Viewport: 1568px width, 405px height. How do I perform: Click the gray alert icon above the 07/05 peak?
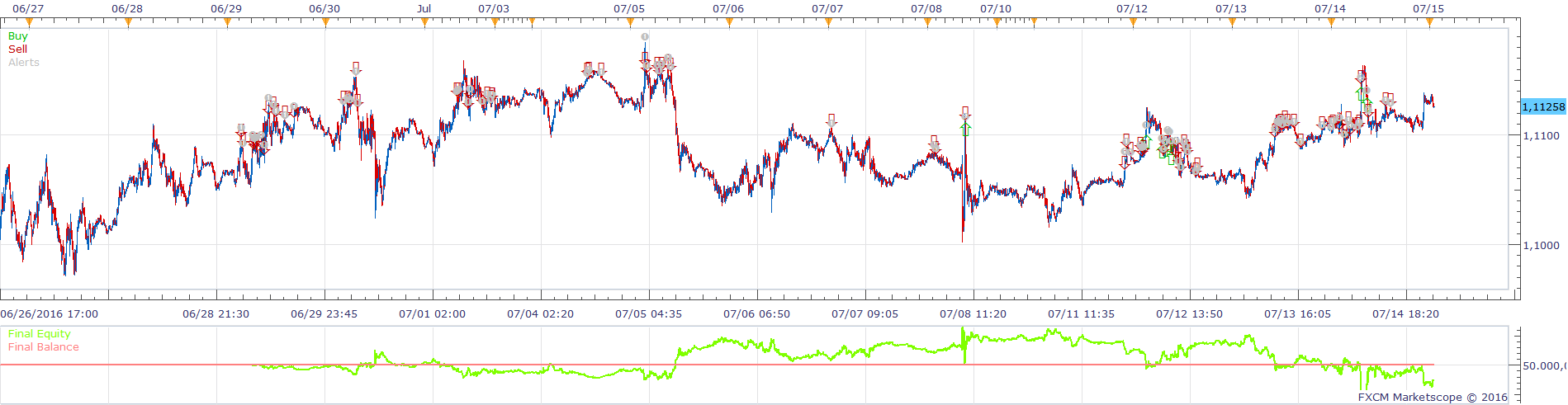[645, 36]
